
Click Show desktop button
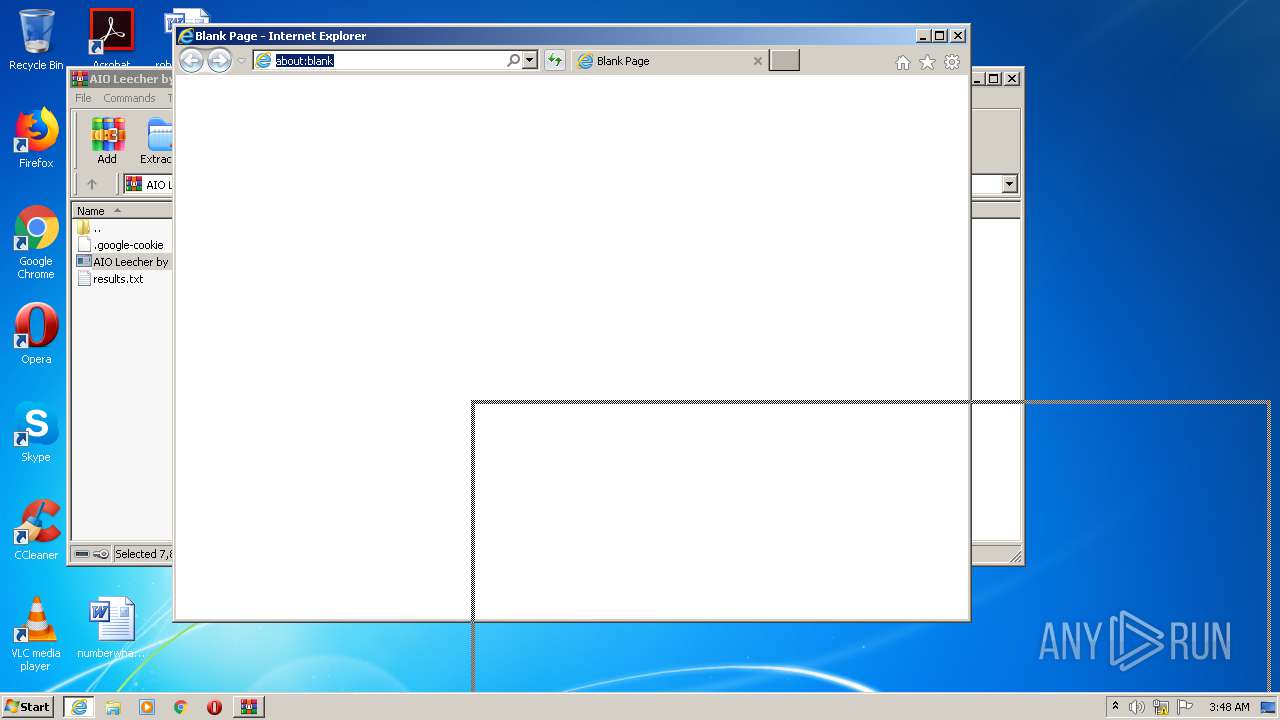pyautogui.click(x=1268, y=707)
